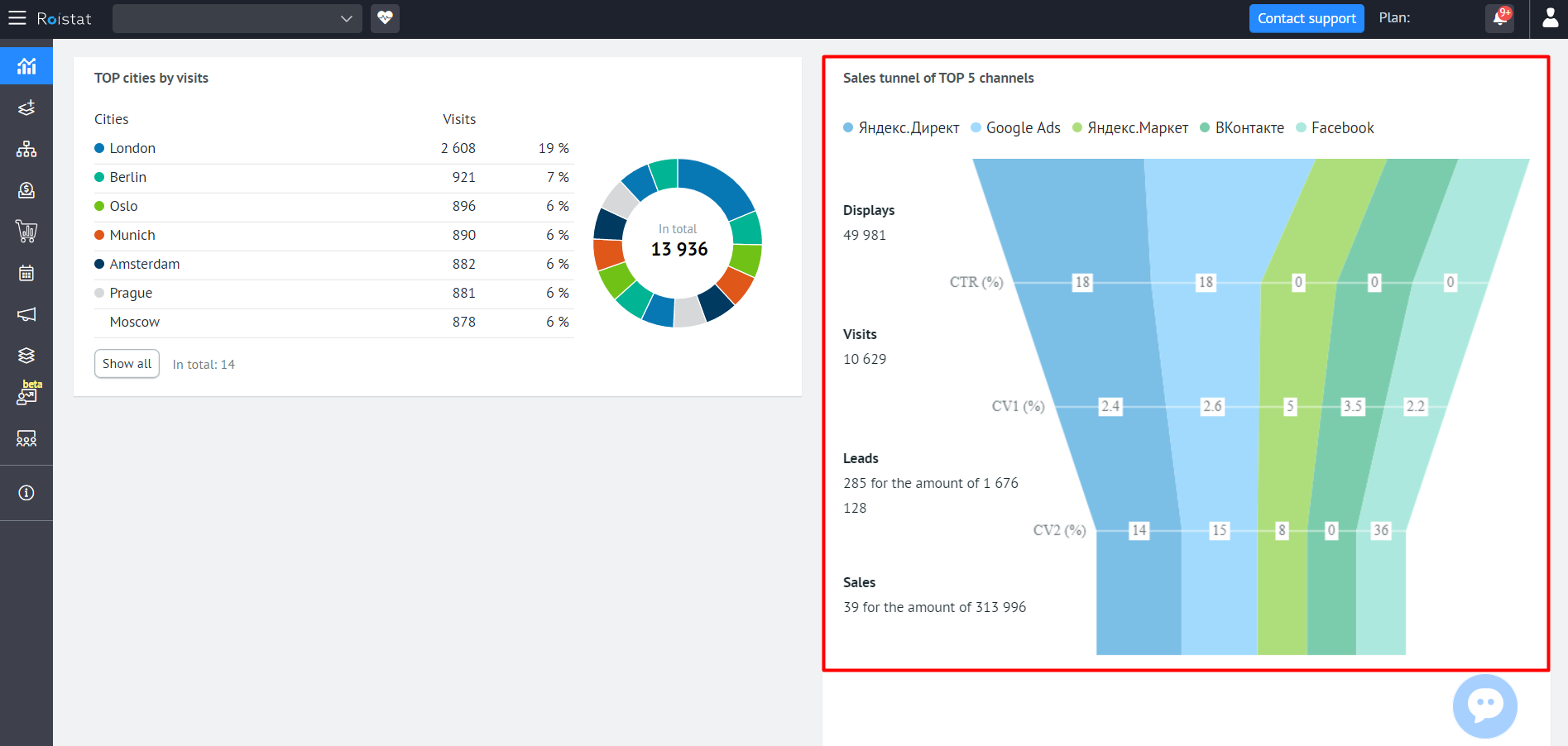This screenshot has height=746, width=1568.
Task: Click CV1 value 3.5 for ВКонтакте
Action: [1353, 406]
